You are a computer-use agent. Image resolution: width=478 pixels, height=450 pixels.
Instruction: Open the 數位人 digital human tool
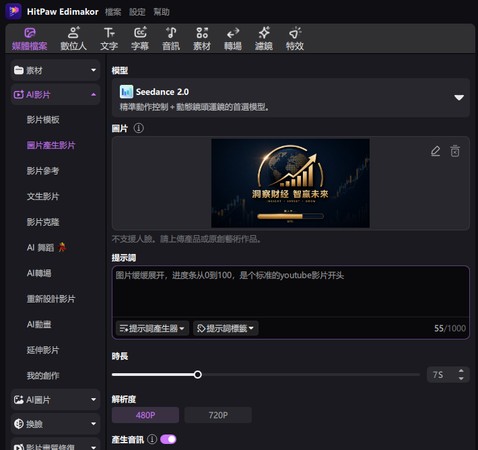click(x=74, y=39)
